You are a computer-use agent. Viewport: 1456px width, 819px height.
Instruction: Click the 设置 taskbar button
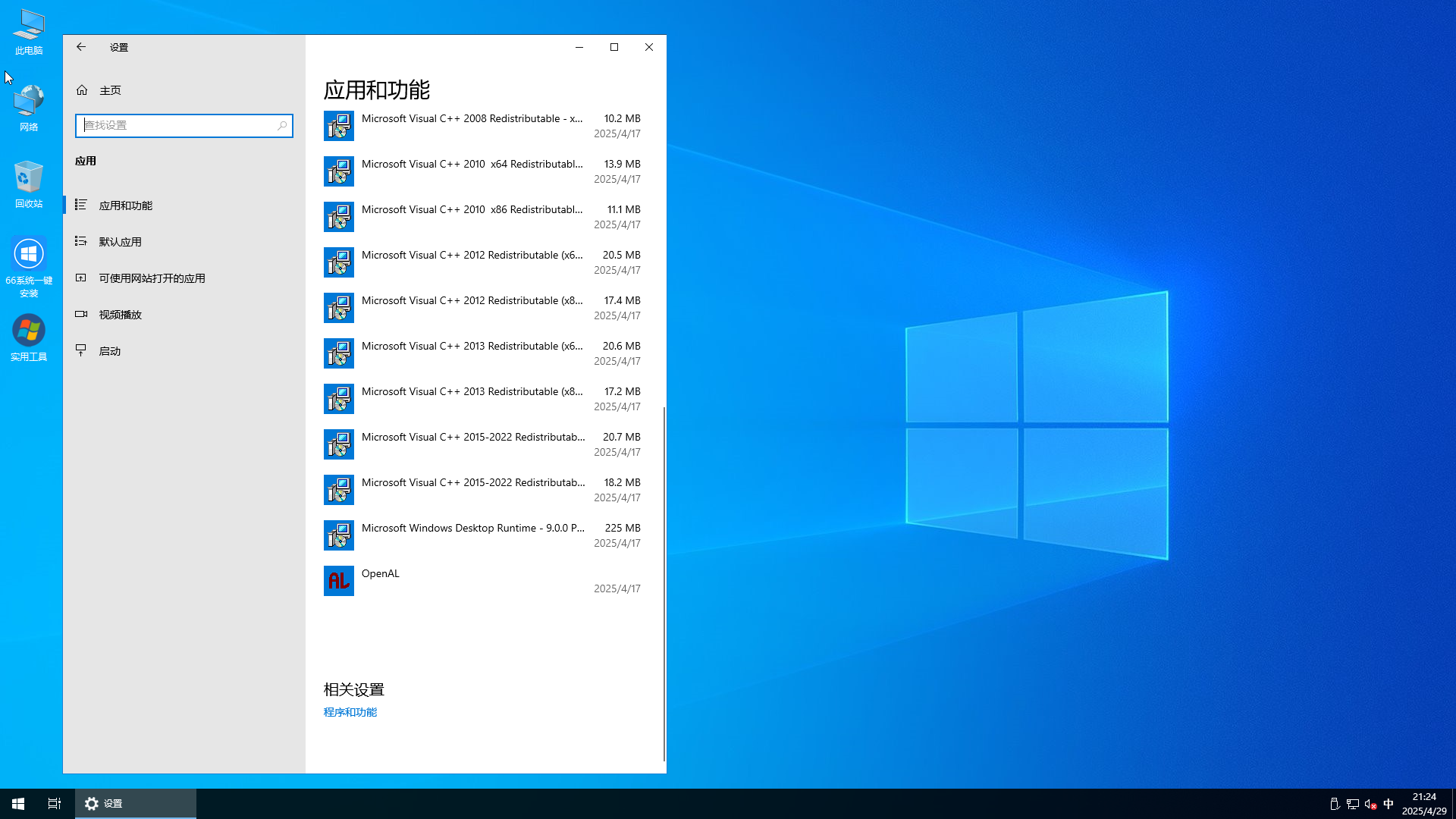click(x=136, y=804)
